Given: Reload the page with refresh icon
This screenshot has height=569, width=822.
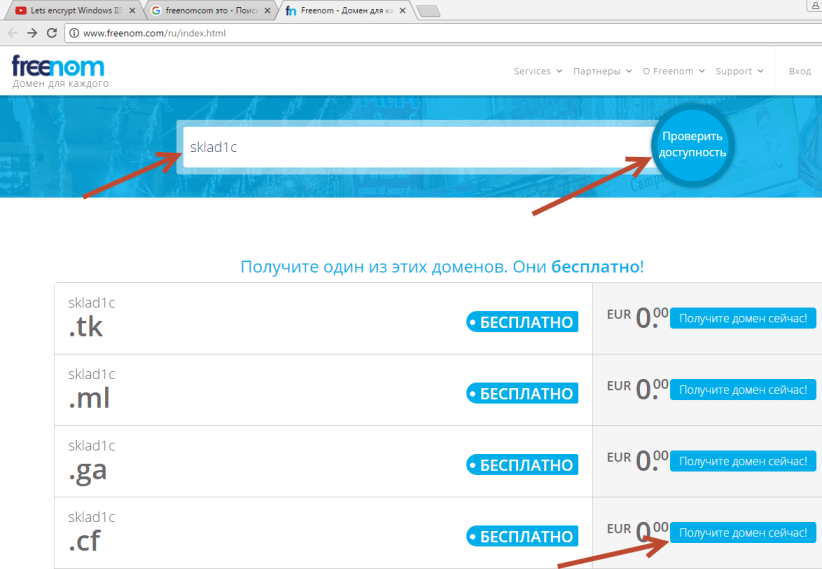Looking at the screenshot, I should tap(52, 33).
